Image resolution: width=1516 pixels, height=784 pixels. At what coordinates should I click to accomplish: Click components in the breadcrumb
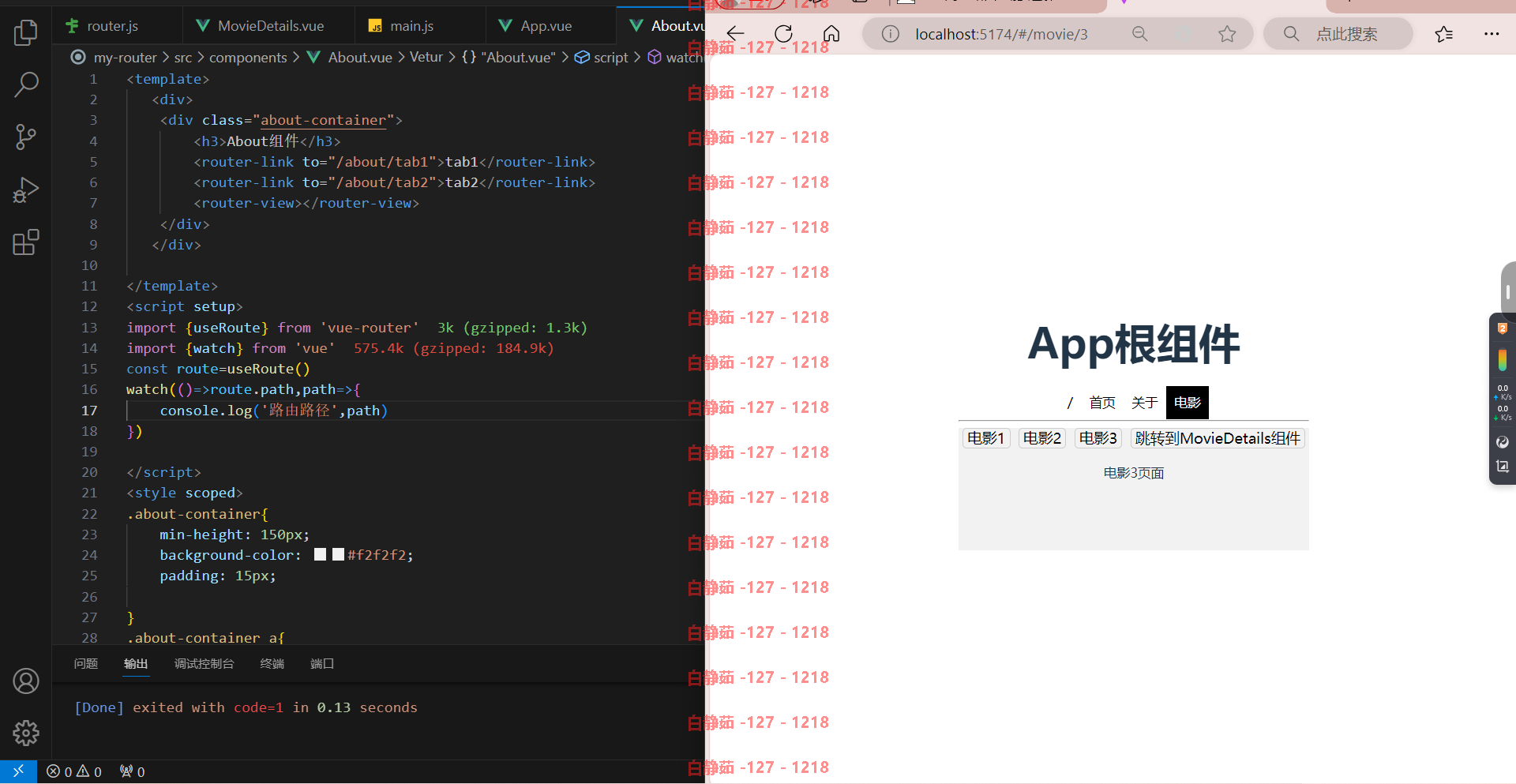tap(248, 58)
